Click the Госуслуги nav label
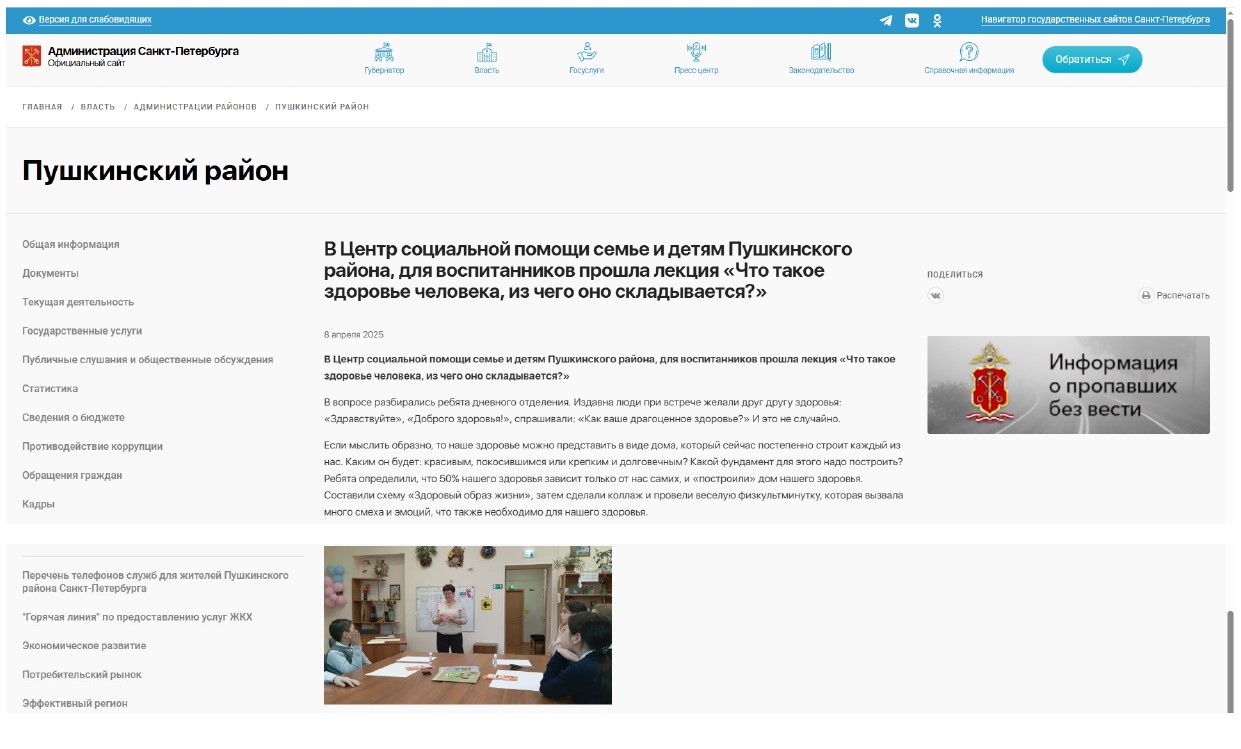The width and height of the screenshot is (1241, 749). (587, 71)
